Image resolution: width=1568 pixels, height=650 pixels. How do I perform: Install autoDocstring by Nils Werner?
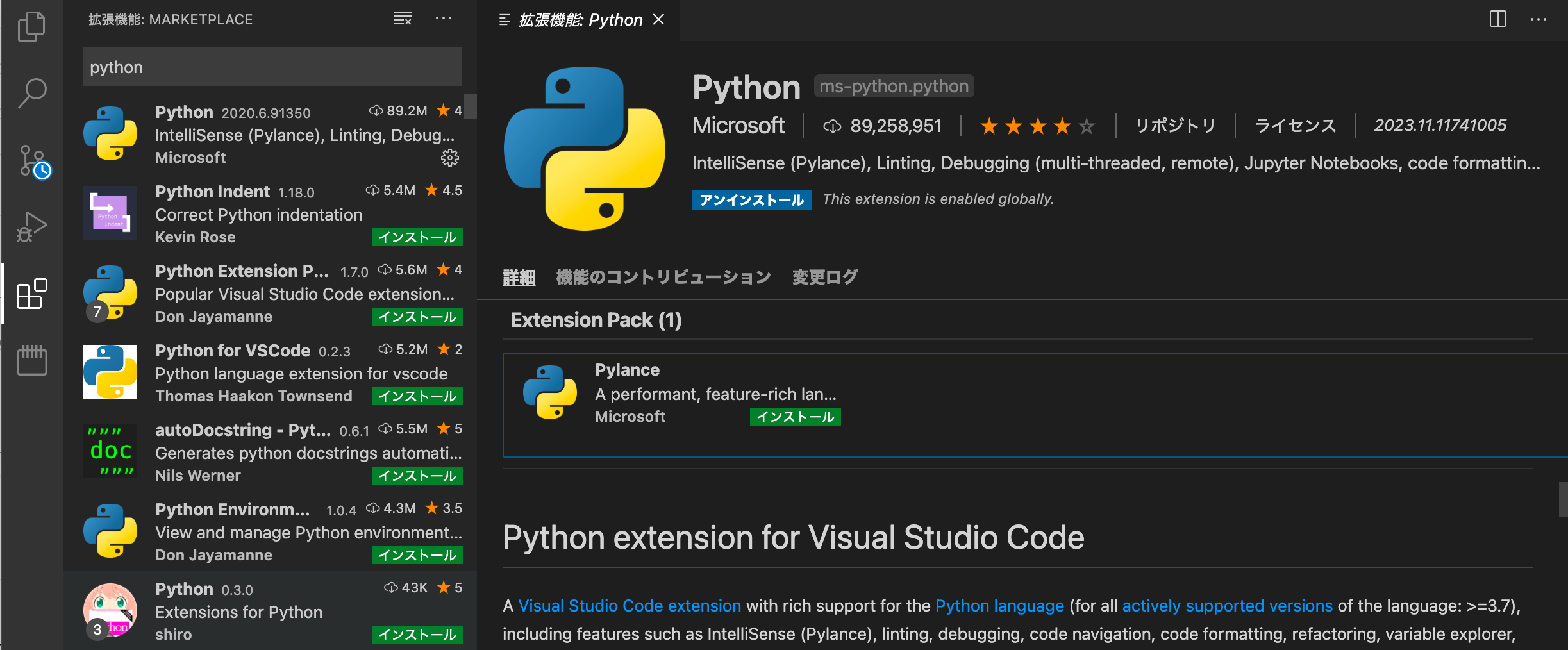click(417, 476)
